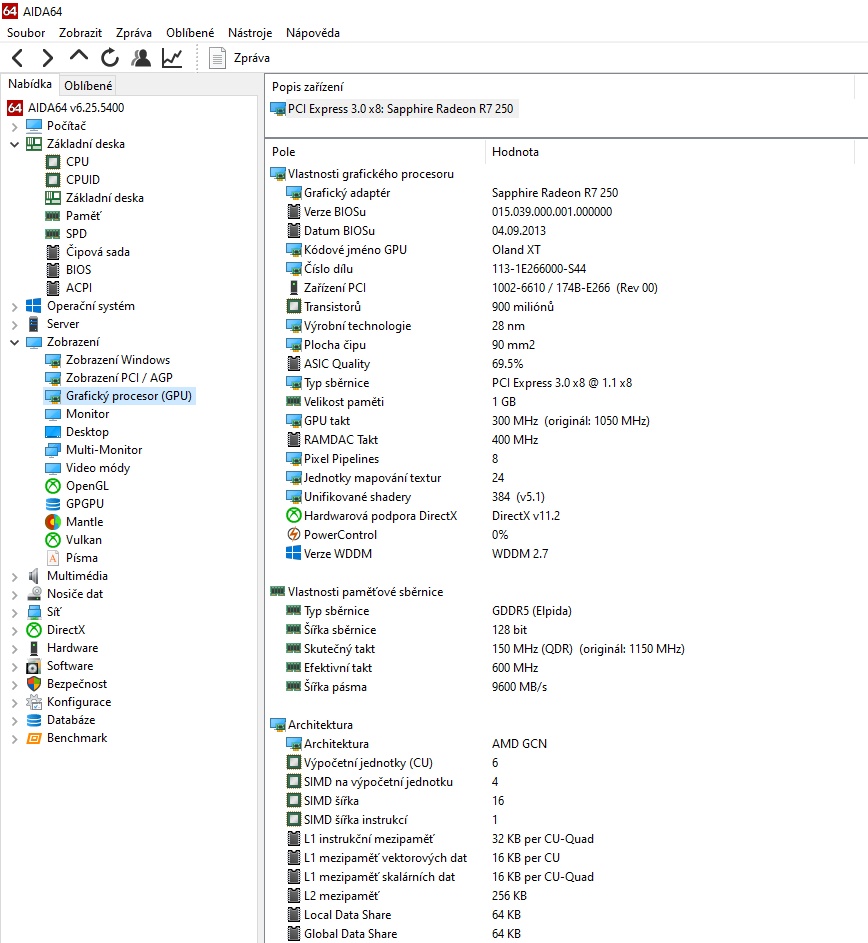Switch to the Oblíbené tab
This screenshot has width=868, height=943.
(x=88, y=86)
